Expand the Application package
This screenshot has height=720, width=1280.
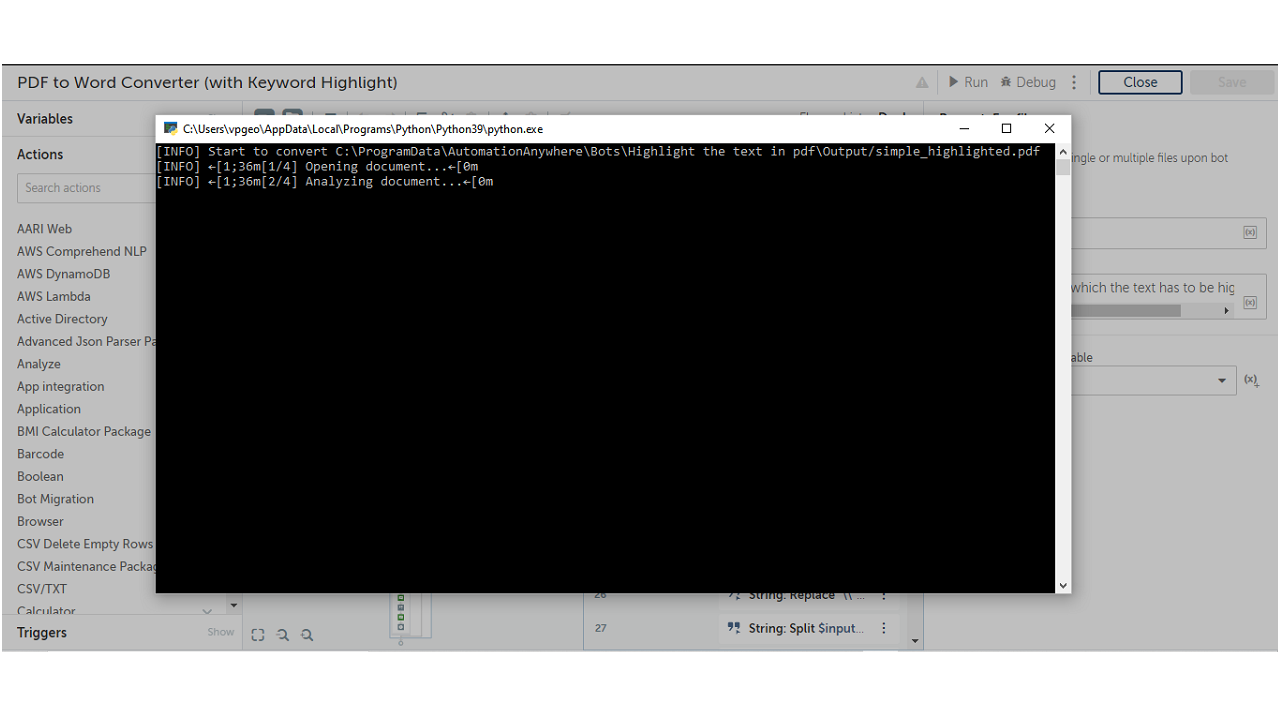pos(49,409)
